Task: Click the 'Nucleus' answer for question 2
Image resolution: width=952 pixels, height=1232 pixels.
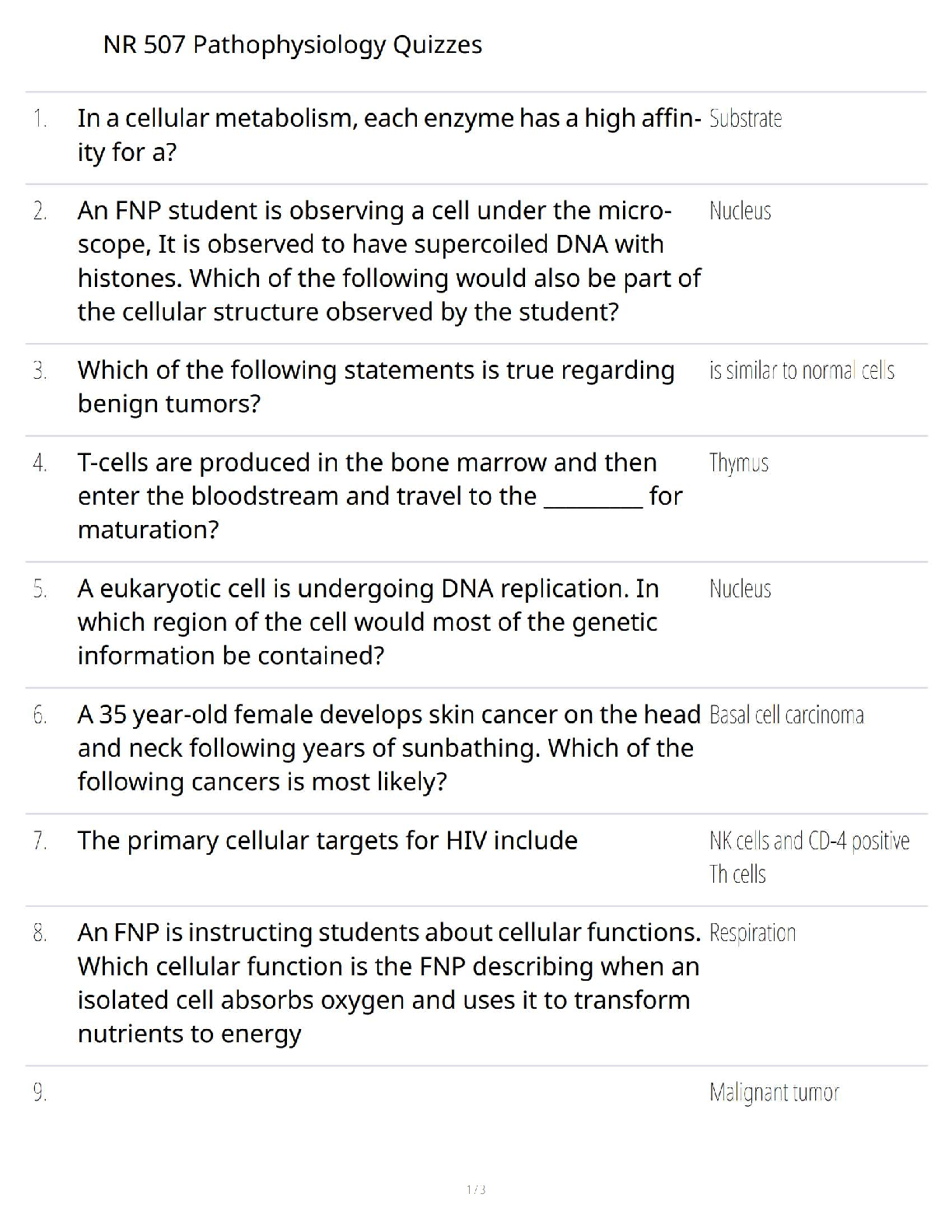Action: pyautogui.click(x=740, y=211)
